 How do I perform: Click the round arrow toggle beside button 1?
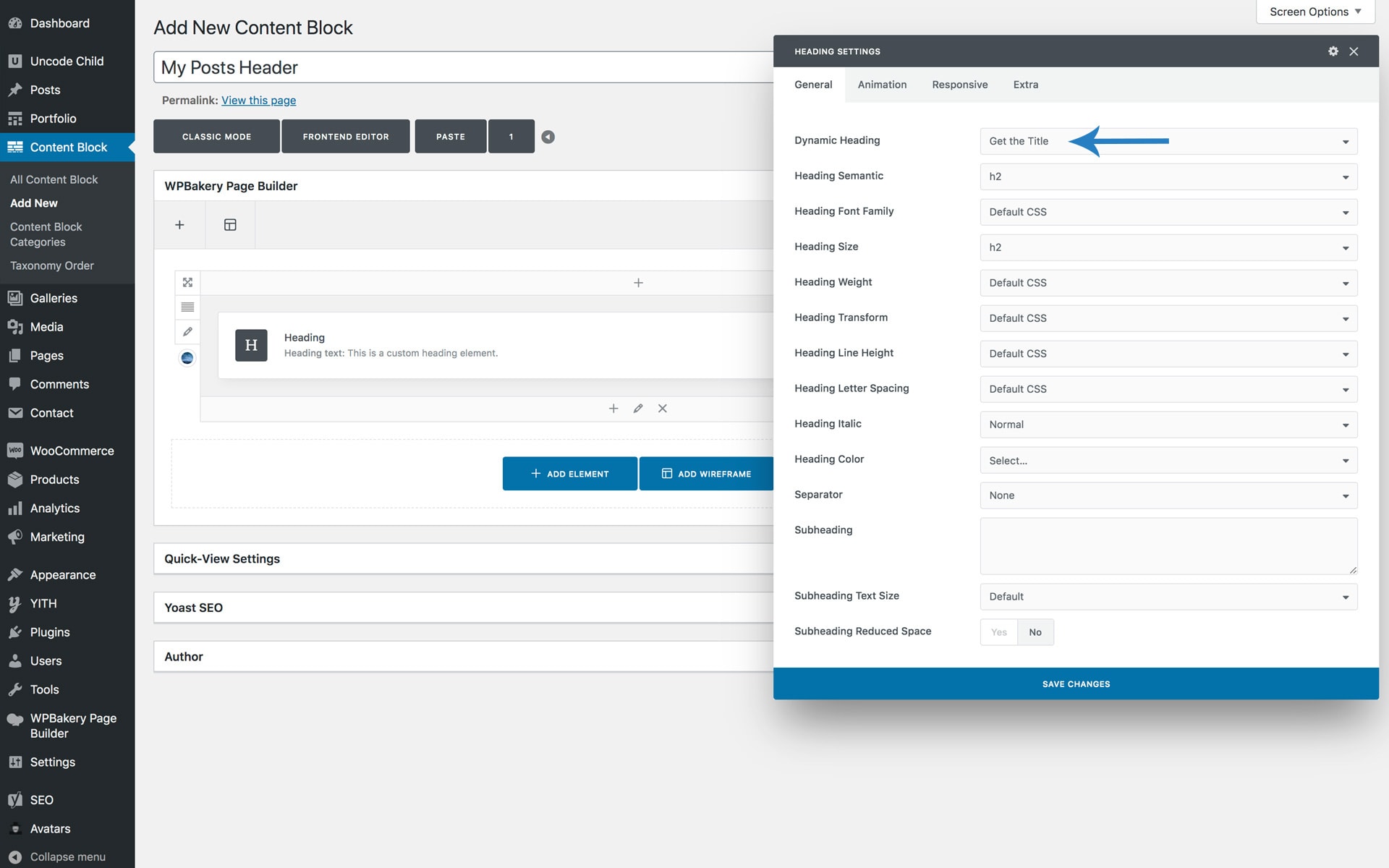point(548,137)
